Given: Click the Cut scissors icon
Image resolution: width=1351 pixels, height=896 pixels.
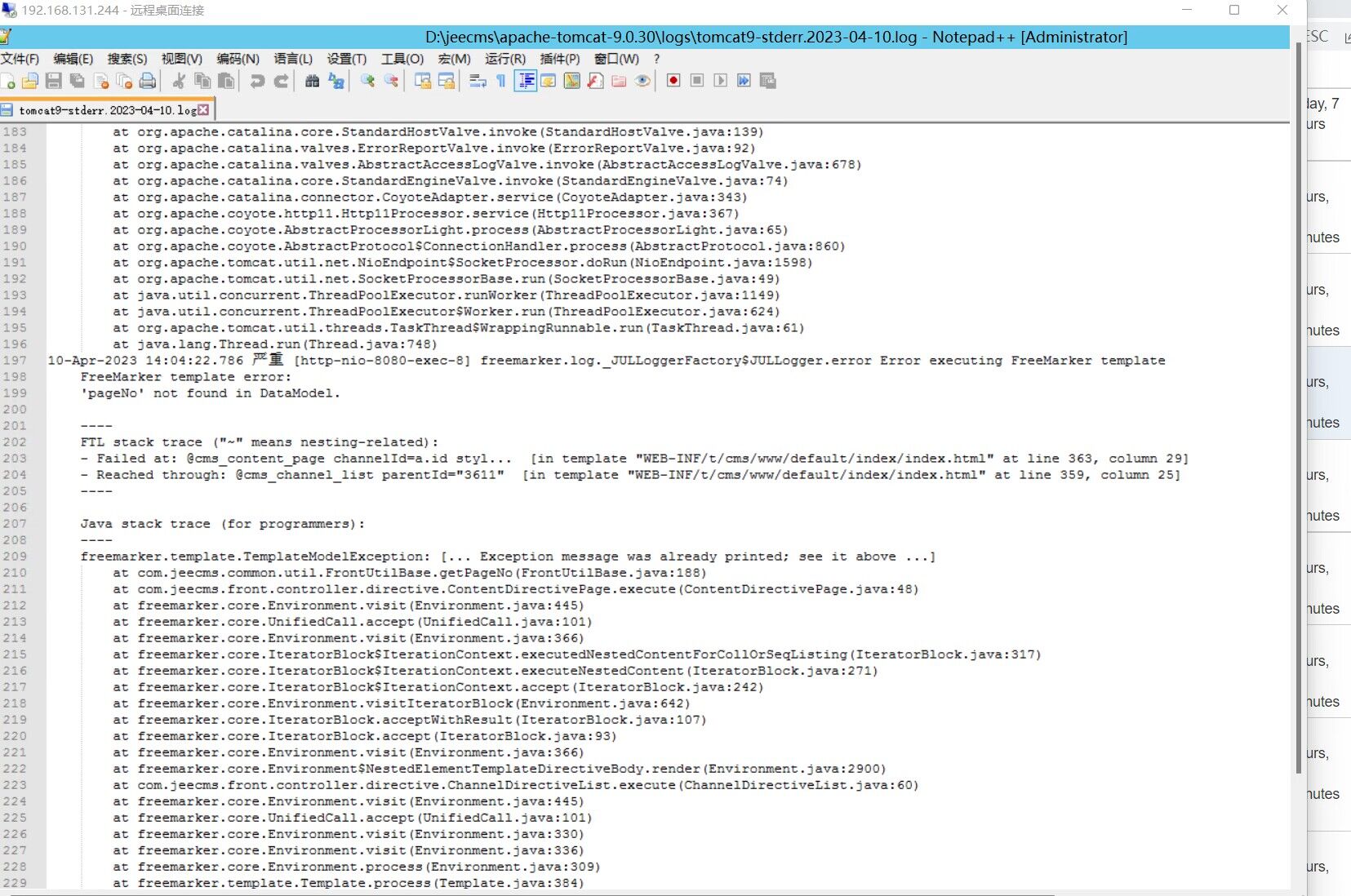Looking at the screenshot, I should click(x=179, y=81).
